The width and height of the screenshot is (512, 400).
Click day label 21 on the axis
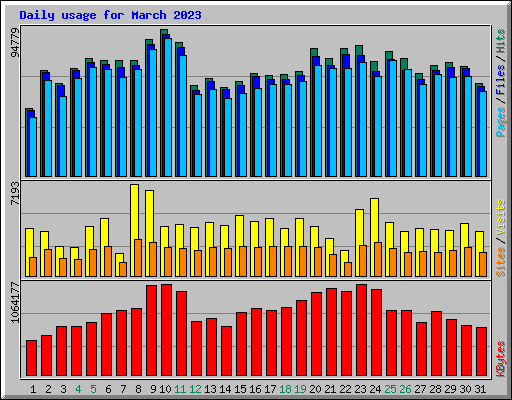coord(330,389)
